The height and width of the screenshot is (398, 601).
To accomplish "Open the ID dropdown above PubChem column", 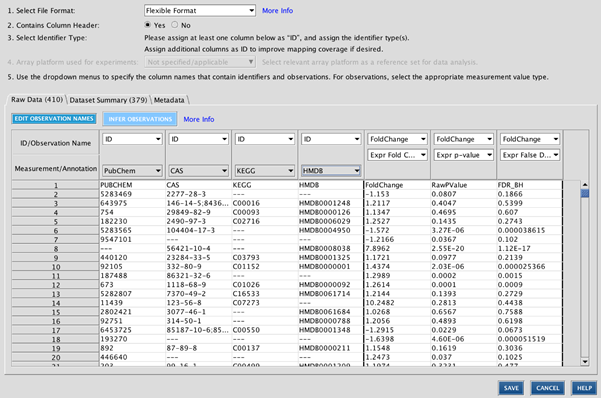I will coord(132,139).
